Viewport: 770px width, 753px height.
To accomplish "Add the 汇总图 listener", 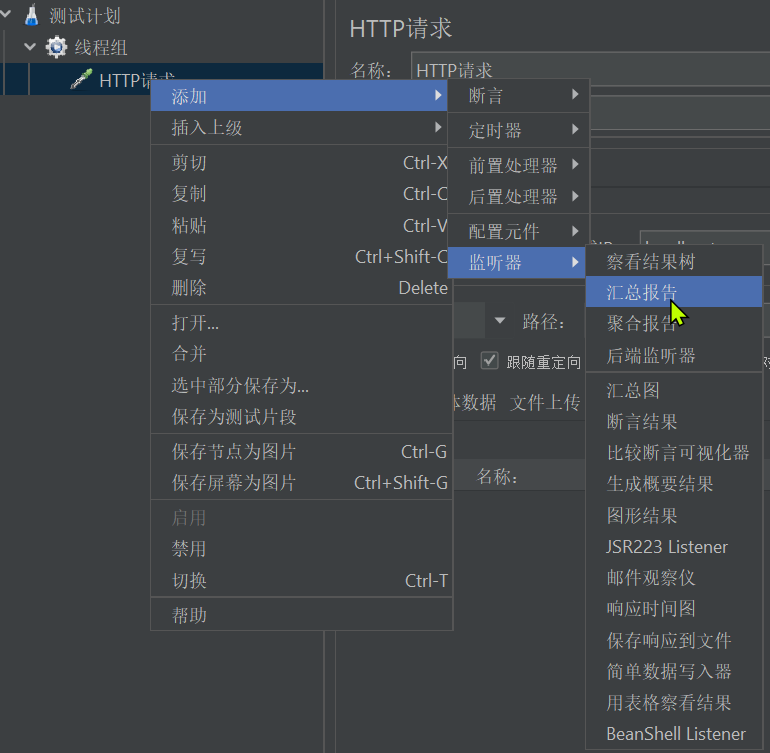I will tap(674, 390).
